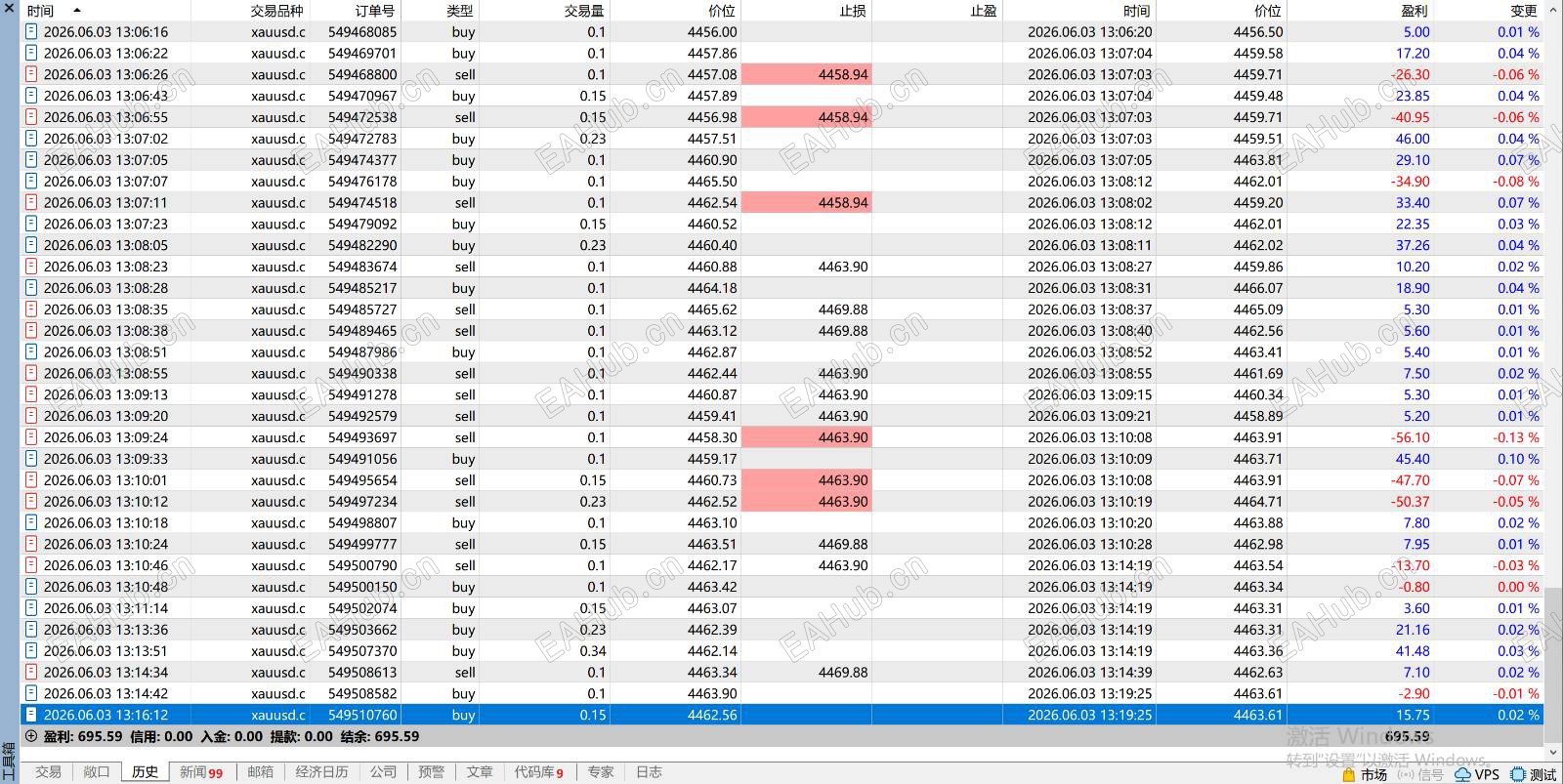The width and height of the screenshot is (1563, 784).
Task: Click red stop-loss 4458.94 of order 549468800
Action: pos(806,74)
